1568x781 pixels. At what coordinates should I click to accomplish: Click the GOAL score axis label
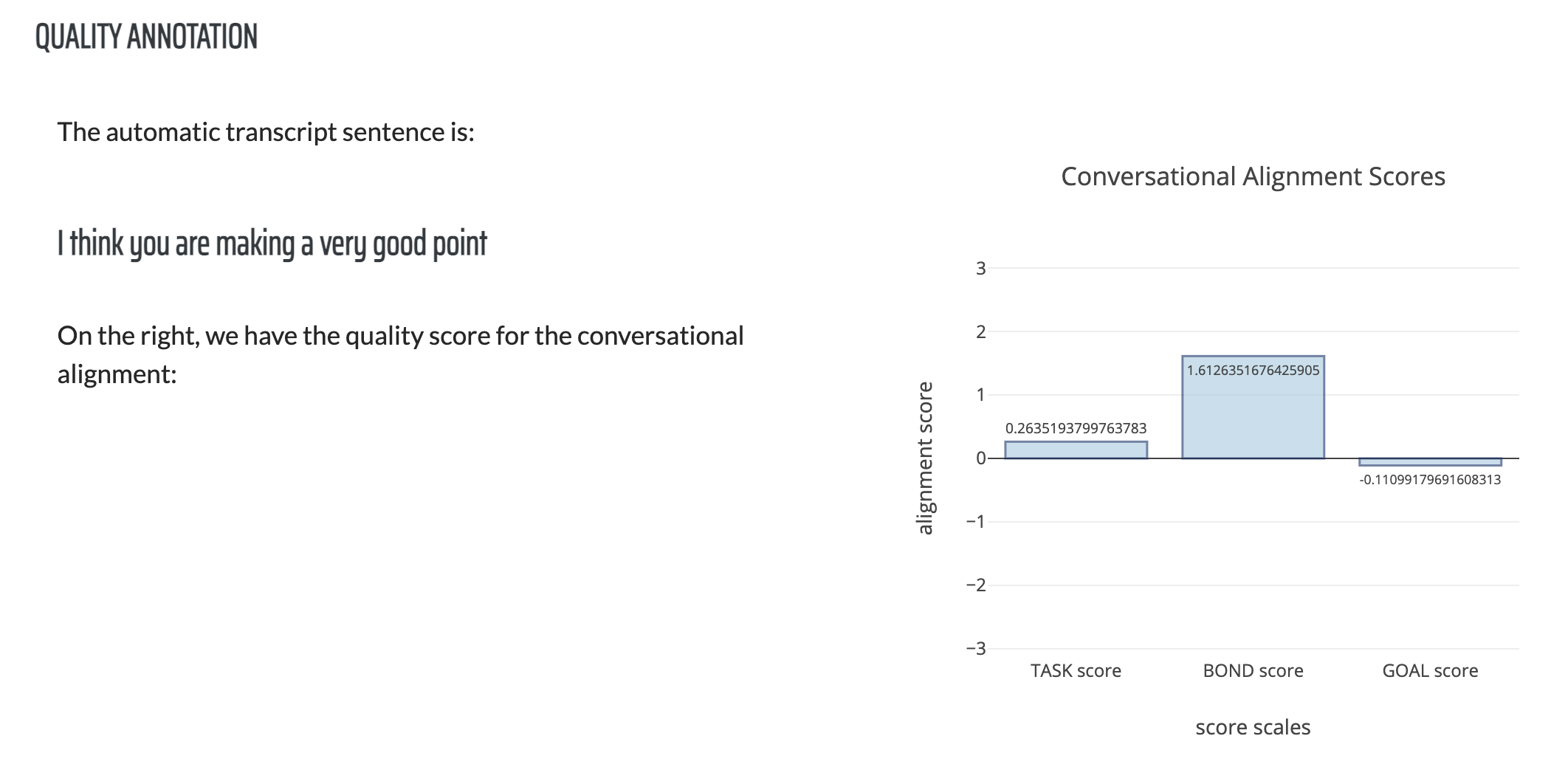point(1430,670)
